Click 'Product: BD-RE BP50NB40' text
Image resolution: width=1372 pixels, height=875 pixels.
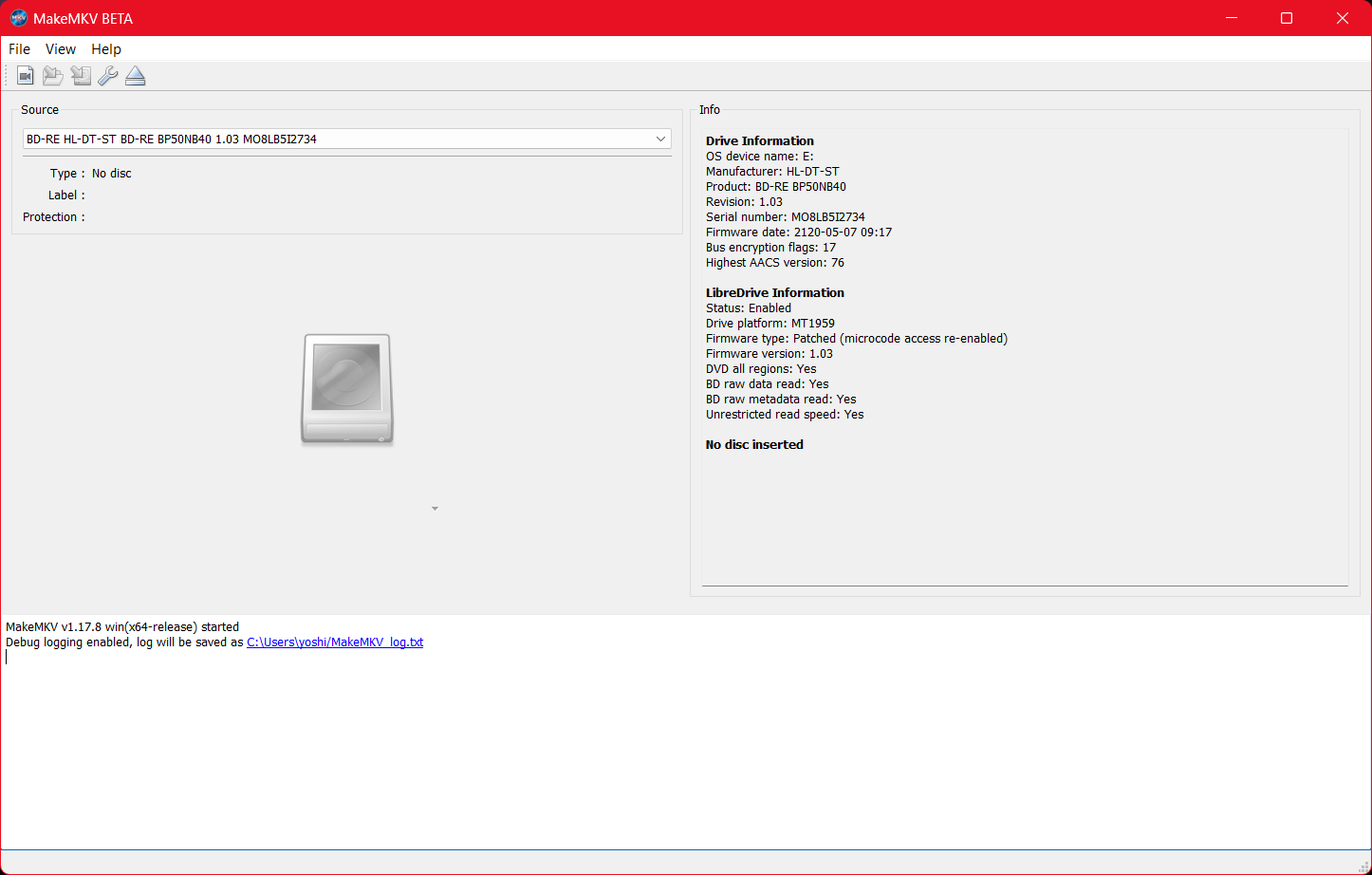[x=776, y=187]
